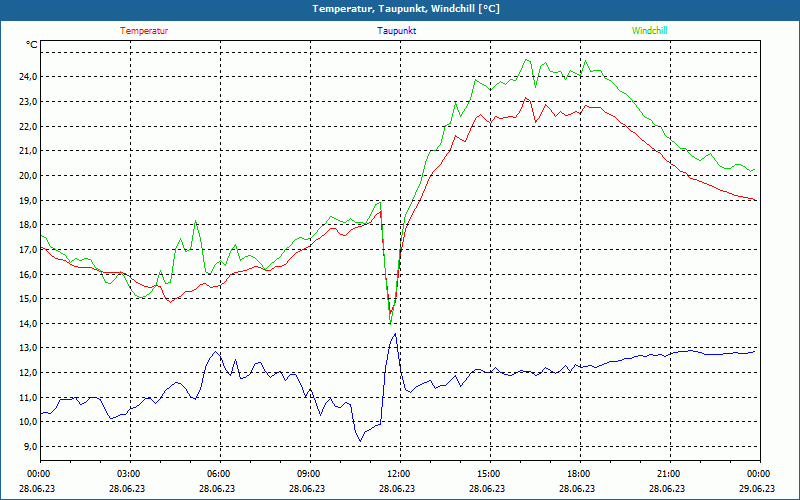Select the 21,0 y-axis value
The height and width of the screenshot is (500, 800).
tap(29, 151)
